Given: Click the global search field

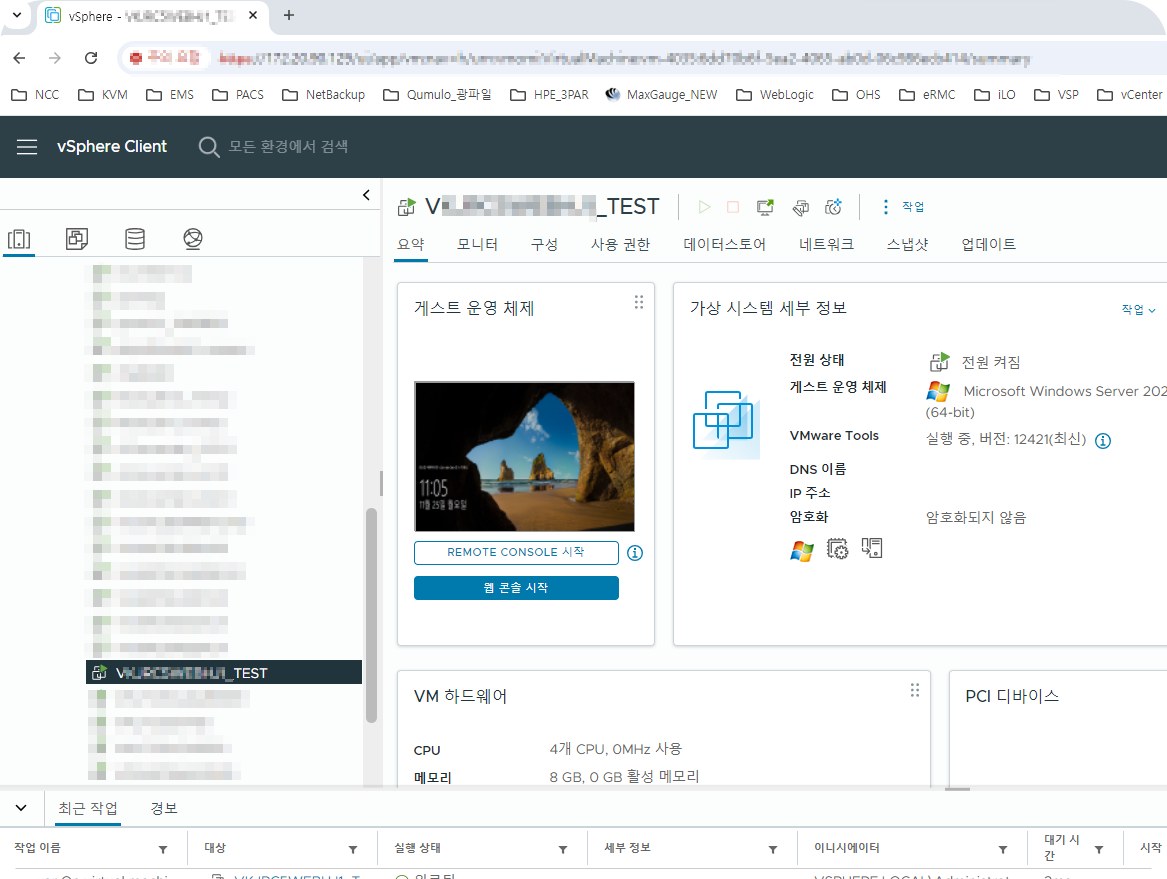Looking at the screenshot, I should point(288,147).
